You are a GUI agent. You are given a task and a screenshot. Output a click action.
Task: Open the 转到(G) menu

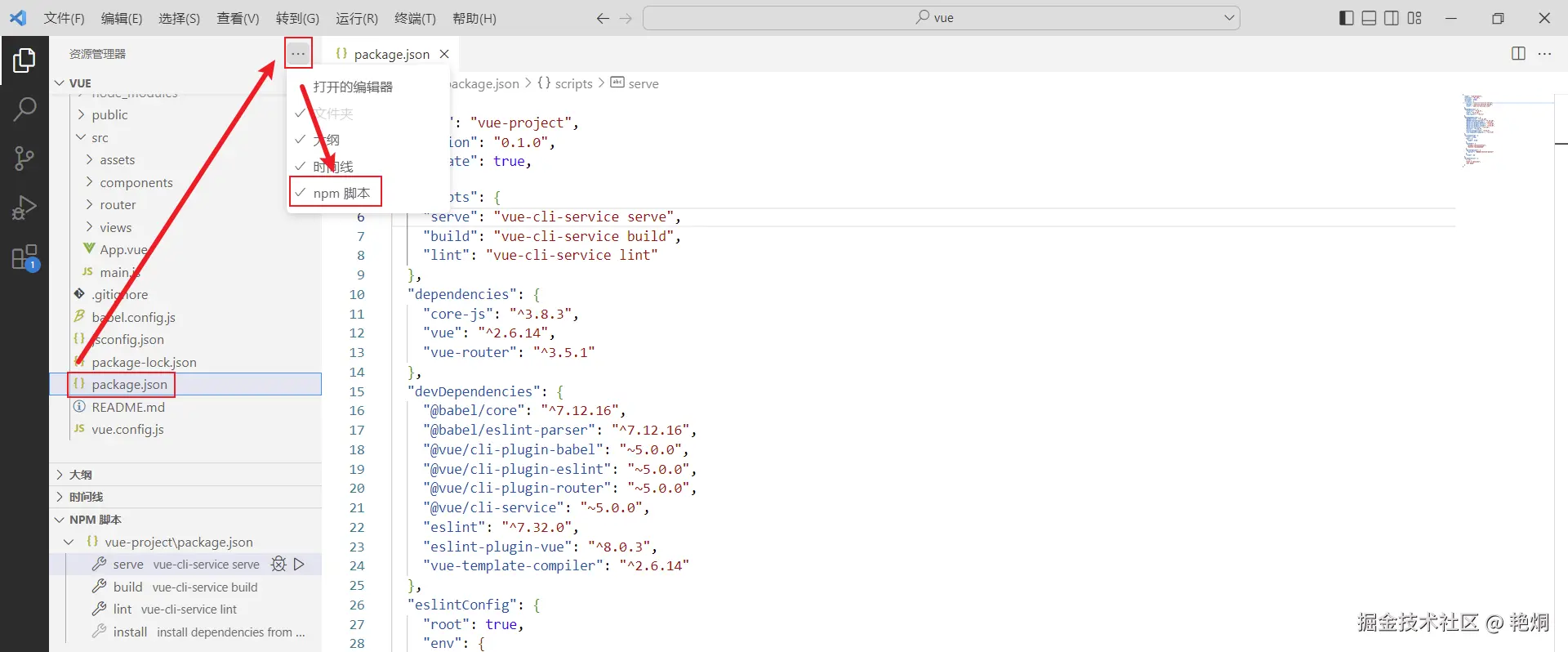pyautogui.click(x=297, y=18)
